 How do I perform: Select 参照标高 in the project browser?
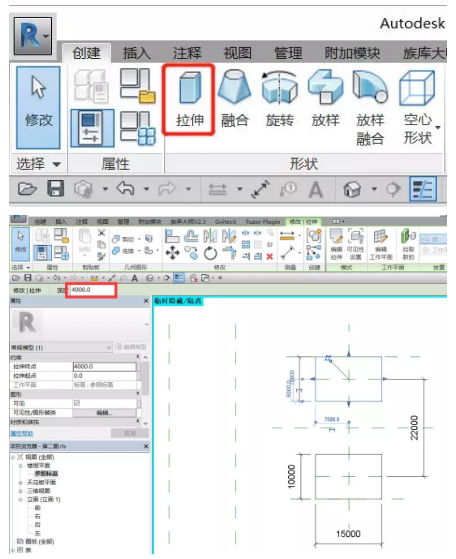(x=46, y=473)
